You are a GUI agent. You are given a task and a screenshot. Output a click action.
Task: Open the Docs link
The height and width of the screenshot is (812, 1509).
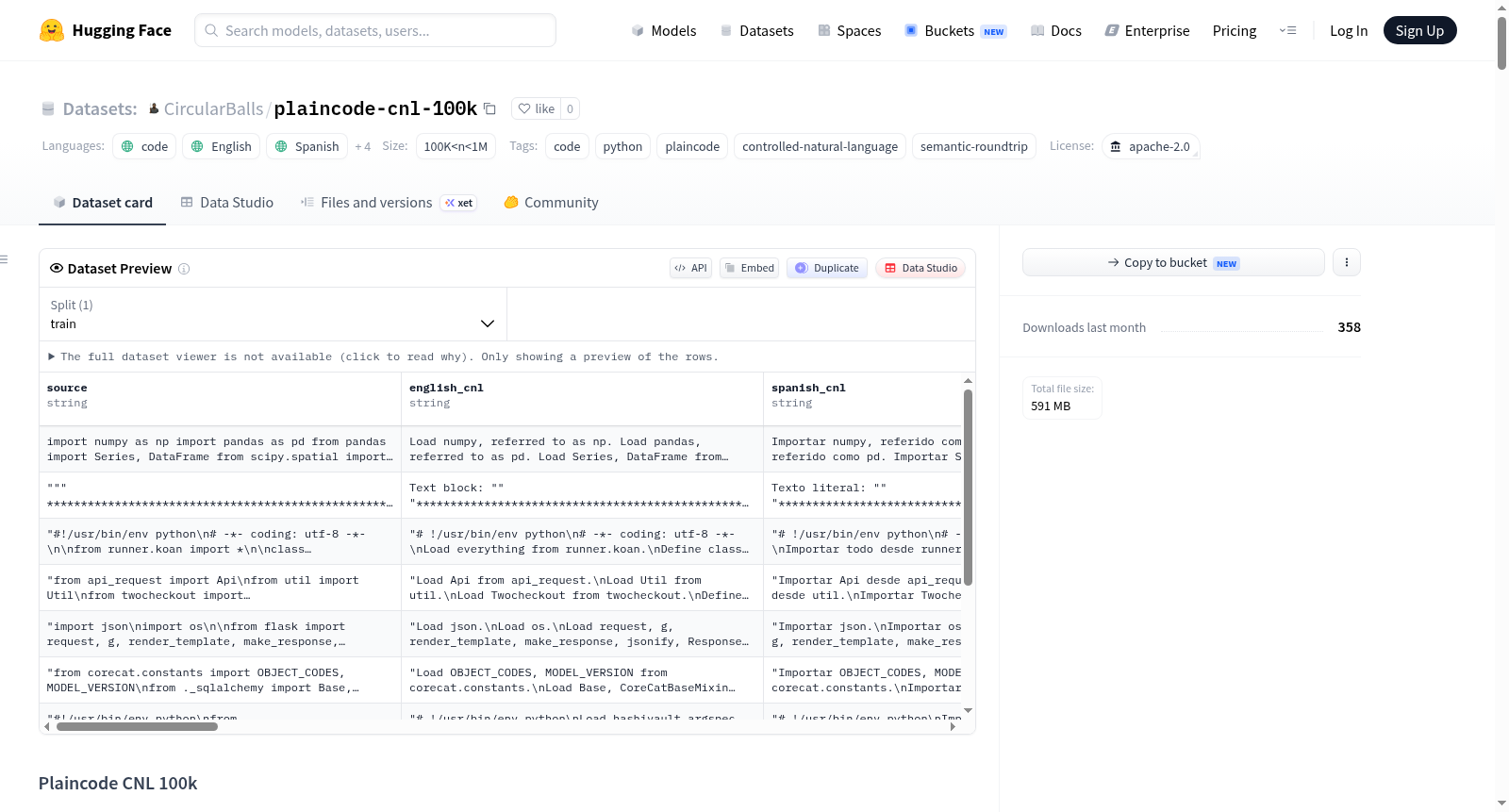pyautogui.click(x=1056, y=30)
